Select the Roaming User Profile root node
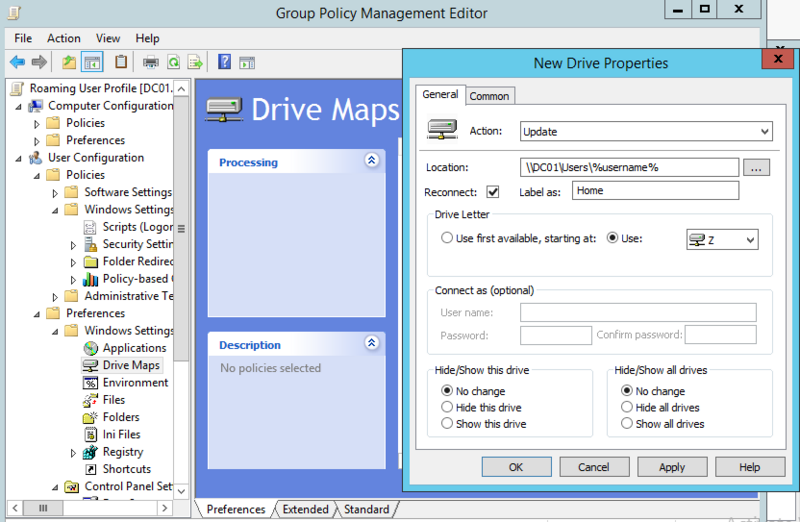Screen dimensions: 800x522 click(x=99, y=88)
